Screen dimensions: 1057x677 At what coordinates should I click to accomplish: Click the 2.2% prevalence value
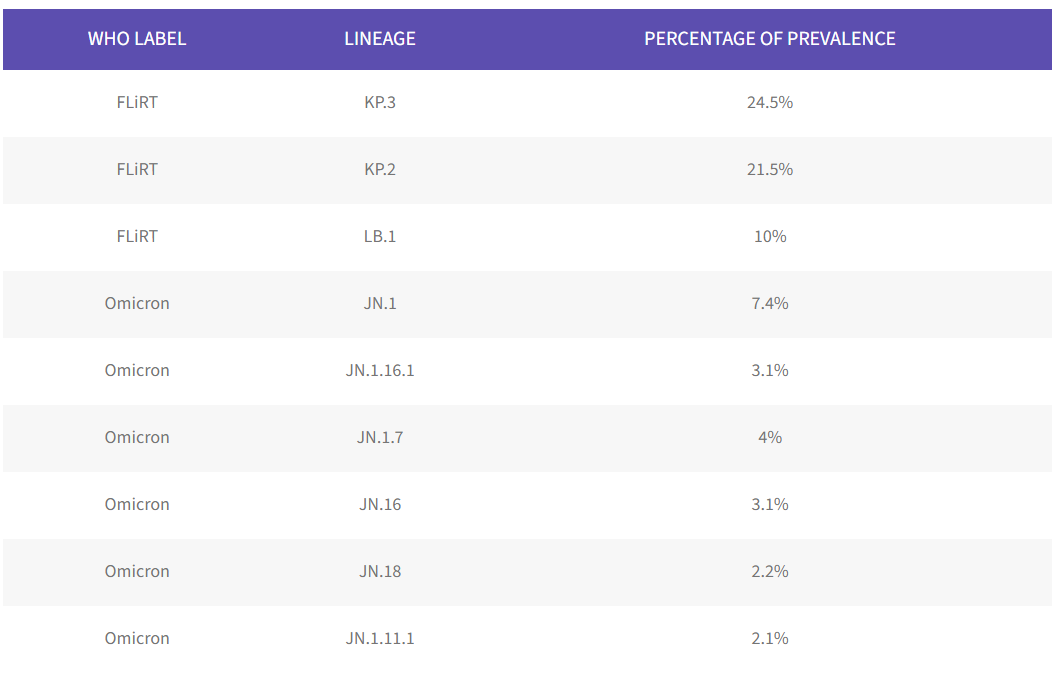pyautogui.click(x=770, y=571)
